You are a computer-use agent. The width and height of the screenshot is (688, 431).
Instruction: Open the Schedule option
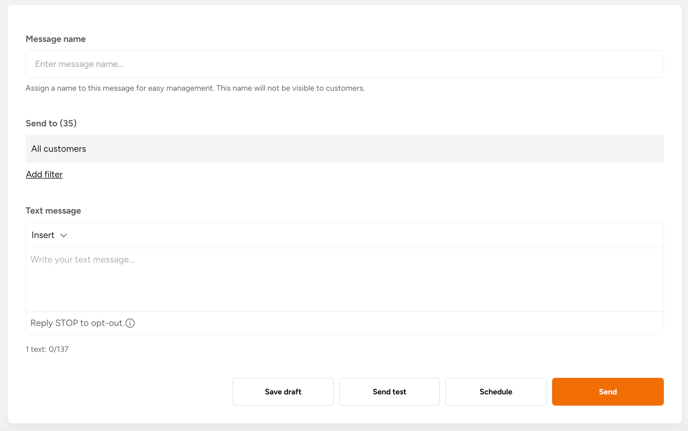(x=496, y=391)
